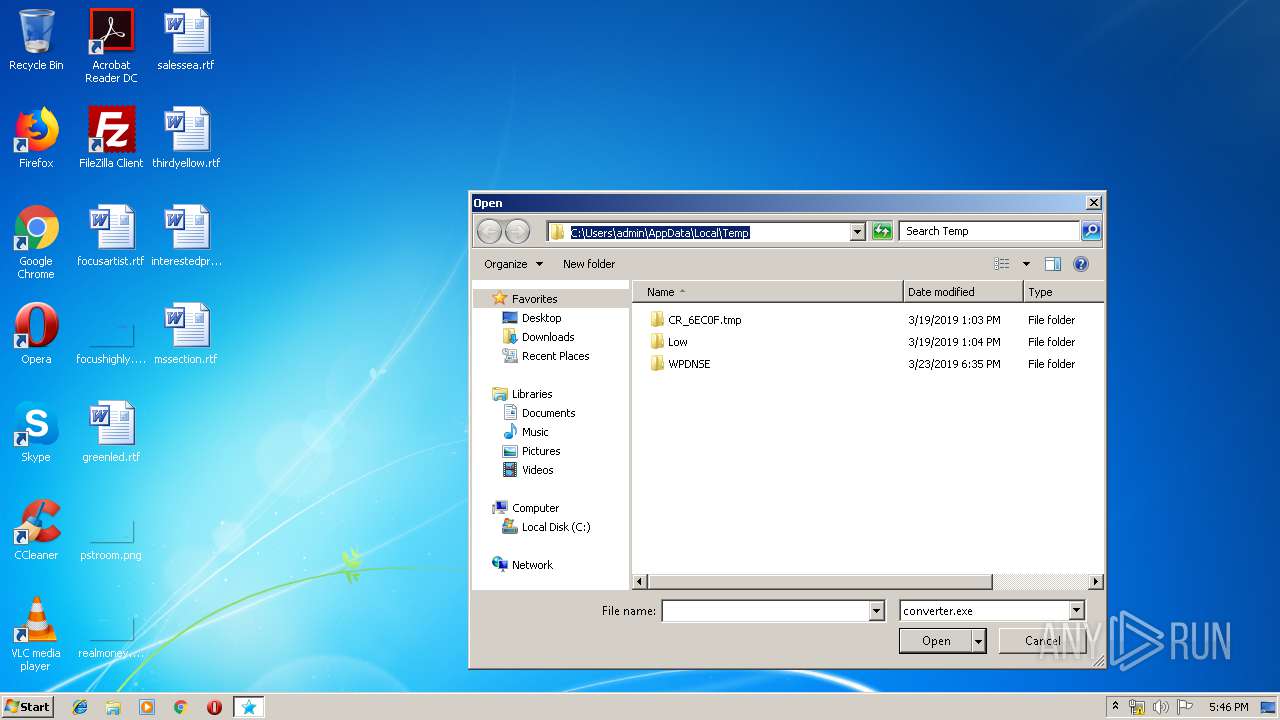Open Chrome from the taskbar

[181, 707]
